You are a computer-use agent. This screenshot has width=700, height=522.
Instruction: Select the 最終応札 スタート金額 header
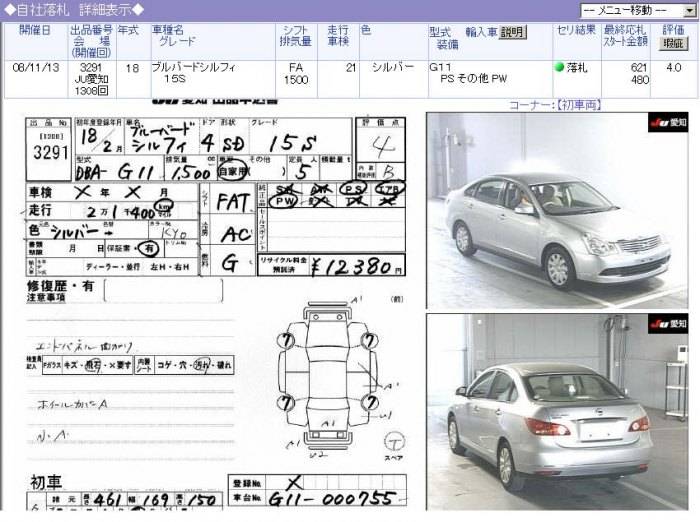coord(625,36)
